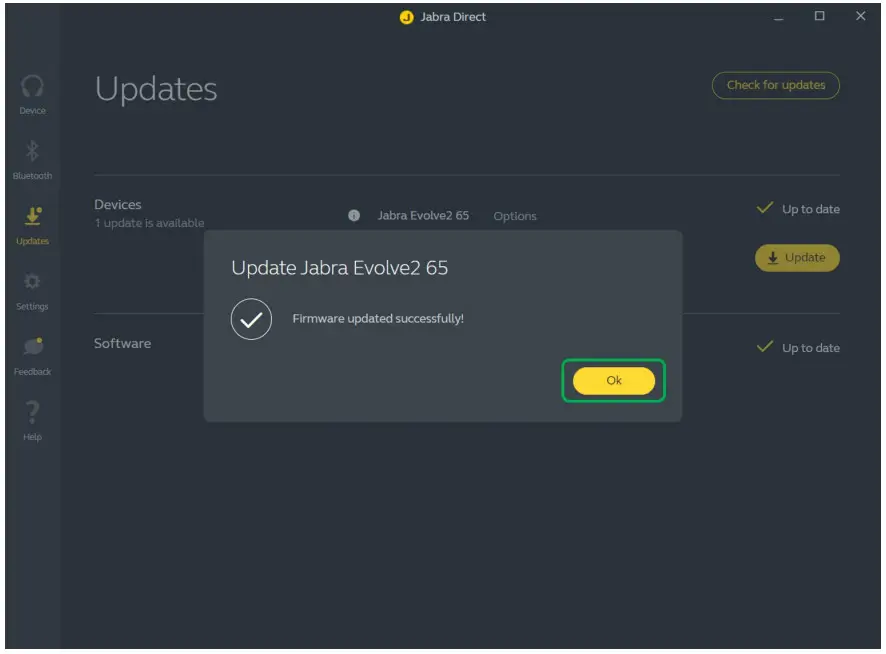Open Options for Jabra Evolve2 65
The image size is (886, 654).
click(515, 216)
